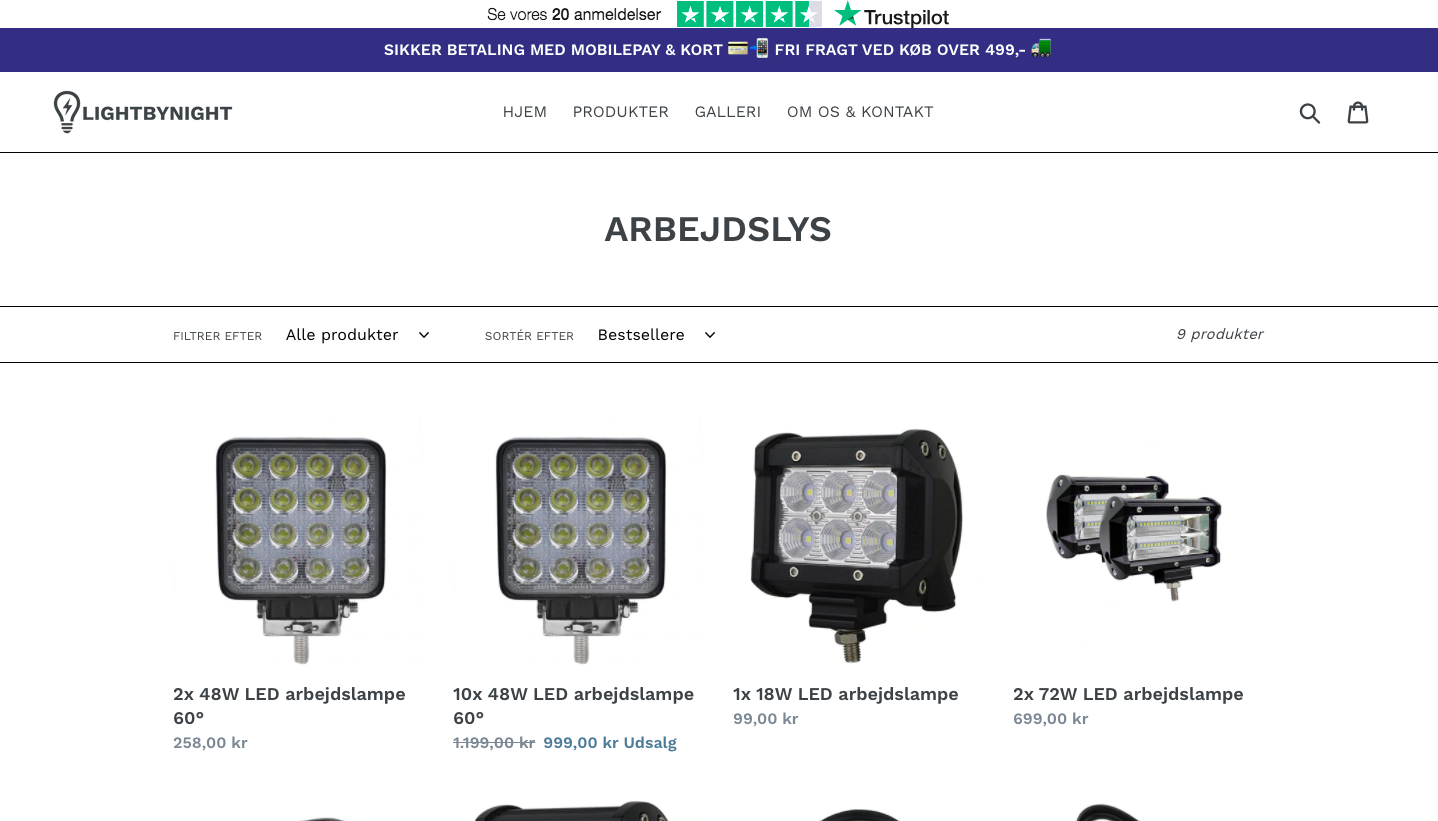This screenshot has height=821, width=1438.
Task: Click the Trustpilot logo
Action: pyautogui.click(x=892, y=14)
